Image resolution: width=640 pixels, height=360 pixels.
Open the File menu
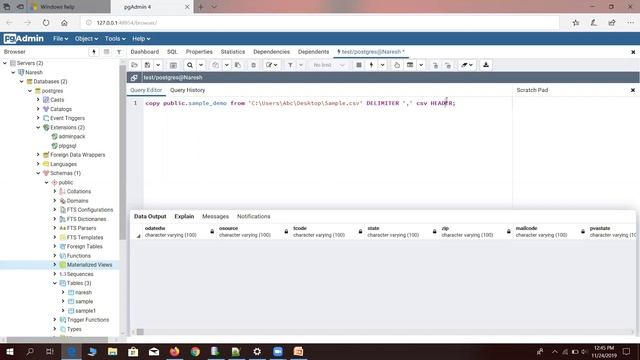60,38
